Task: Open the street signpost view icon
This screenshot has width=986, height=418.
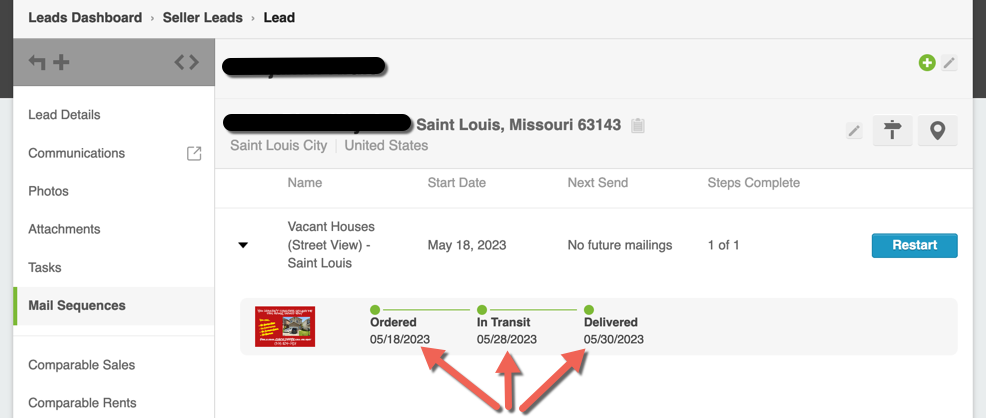Action: click(x=892, y=131)
